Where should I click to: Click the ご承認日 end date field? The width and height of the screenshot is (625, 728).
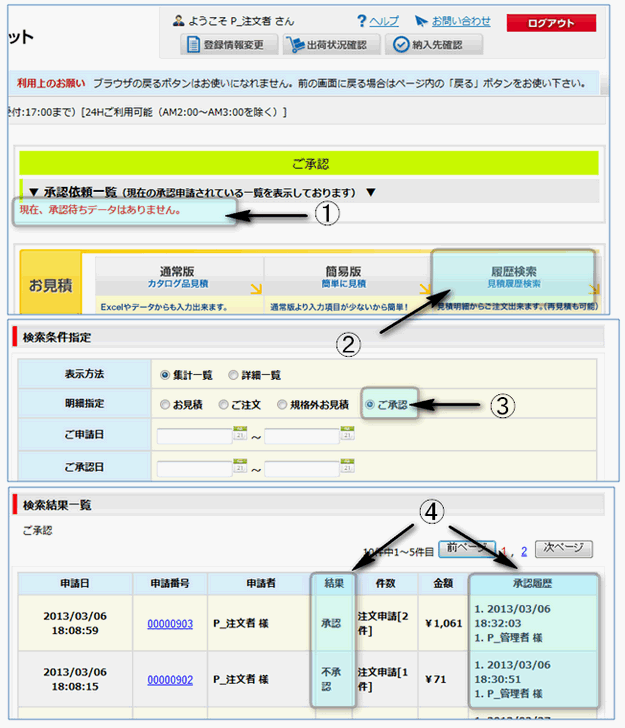tap(302, 469)
